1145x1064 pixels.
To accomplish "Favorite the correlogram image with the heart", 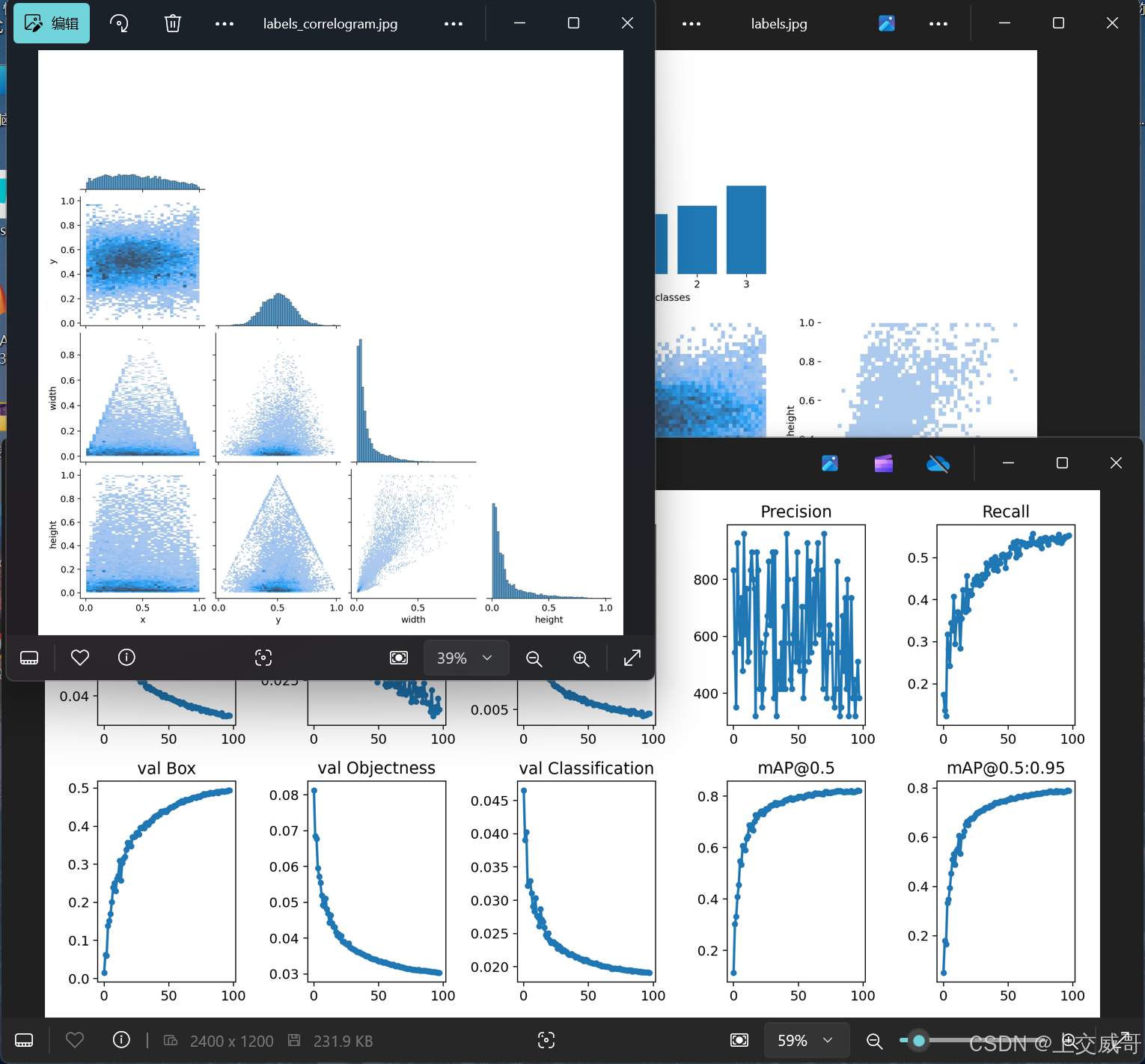I will pos(80,658).
